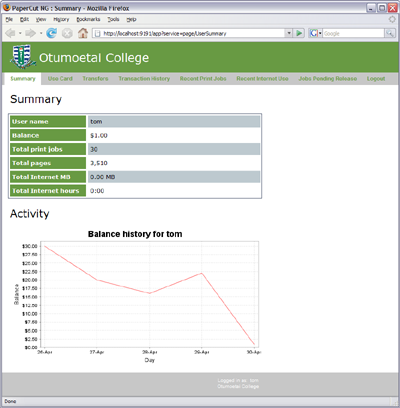Click the Google search engine icon
Screen dimensions: 400x408
pyautogui.click(x=314, y=33)
